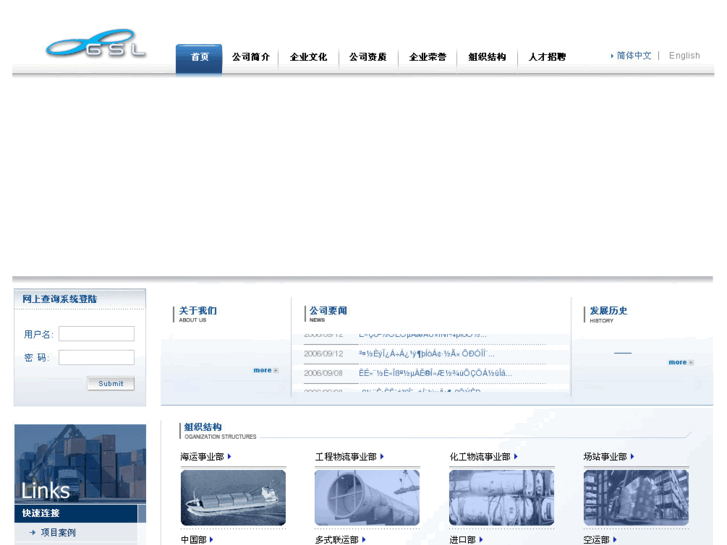Viewport: 727px width, 545px height.
Task: Click the arrow beside 场站事业部
Action: [632, 457]
